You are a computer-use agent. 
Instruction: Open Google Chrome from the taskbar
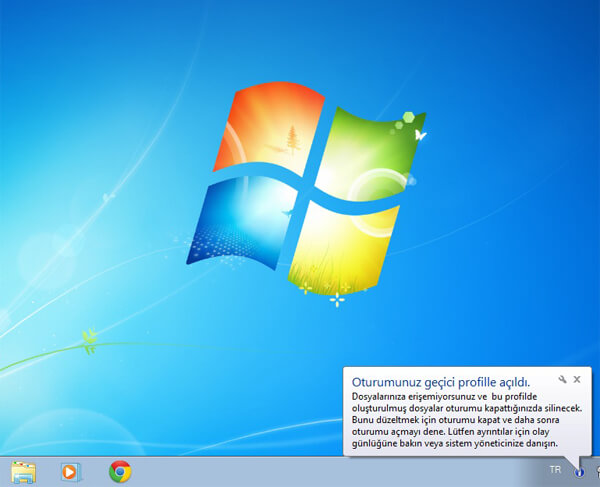(x=120, y=471)
